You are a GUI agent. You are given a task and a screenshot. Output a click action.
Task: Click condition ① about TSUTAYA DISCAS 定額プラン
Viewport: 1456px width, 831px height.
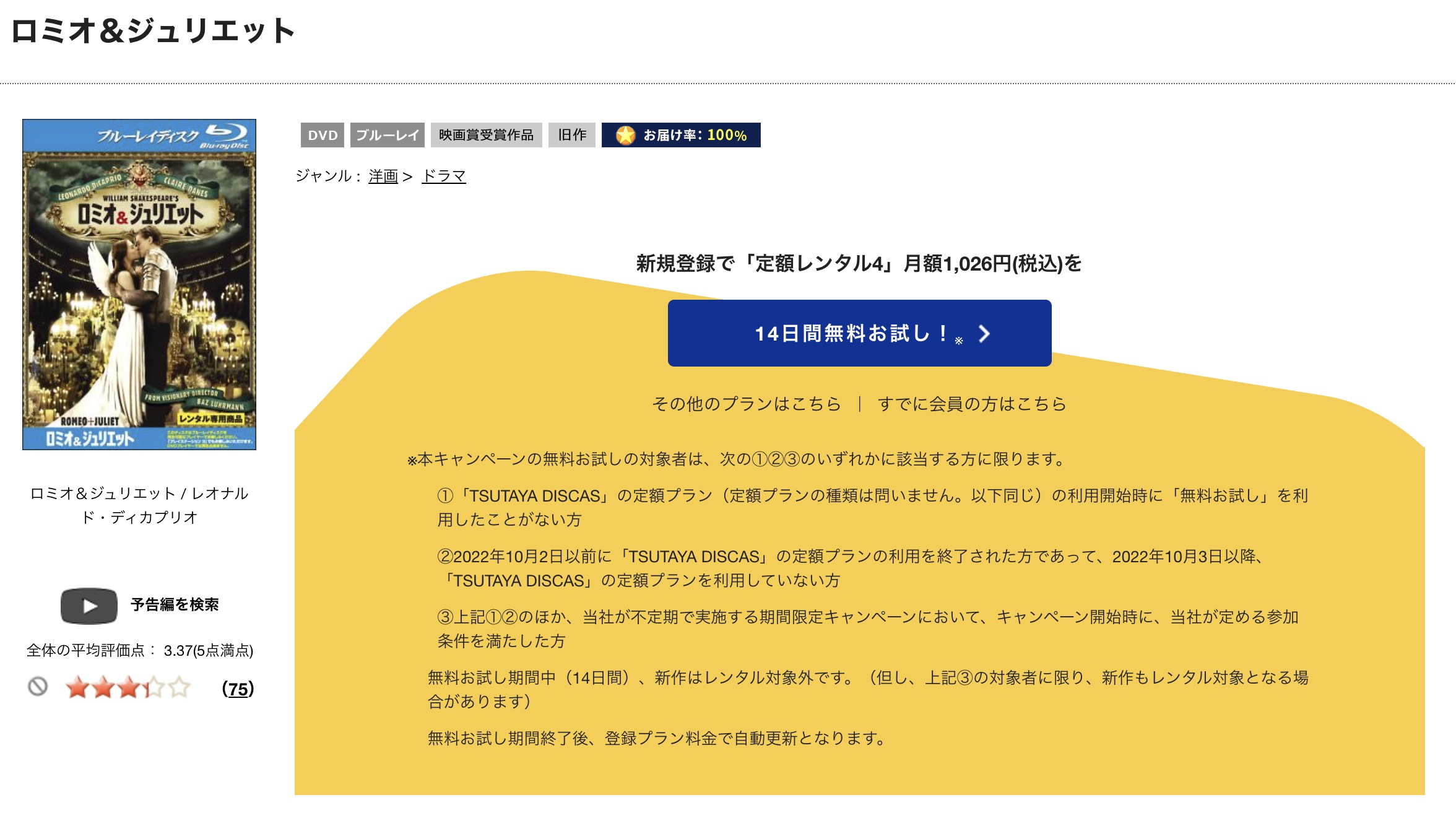click(872, 507)
